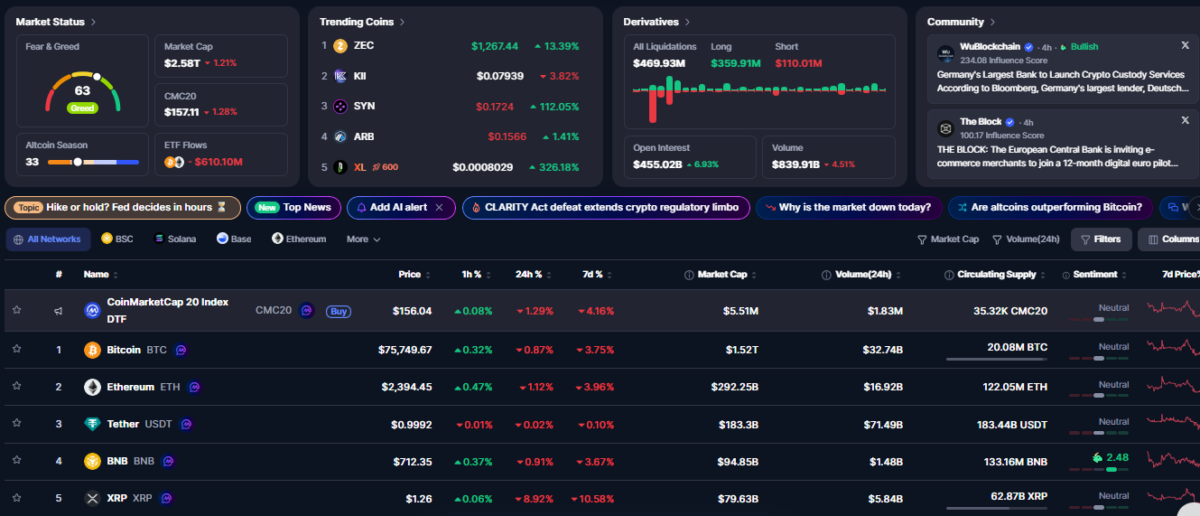This screenshot has height=516, width=1200.
Task: Expand the Trending Coins section
Action: click(x=363, y=21)
